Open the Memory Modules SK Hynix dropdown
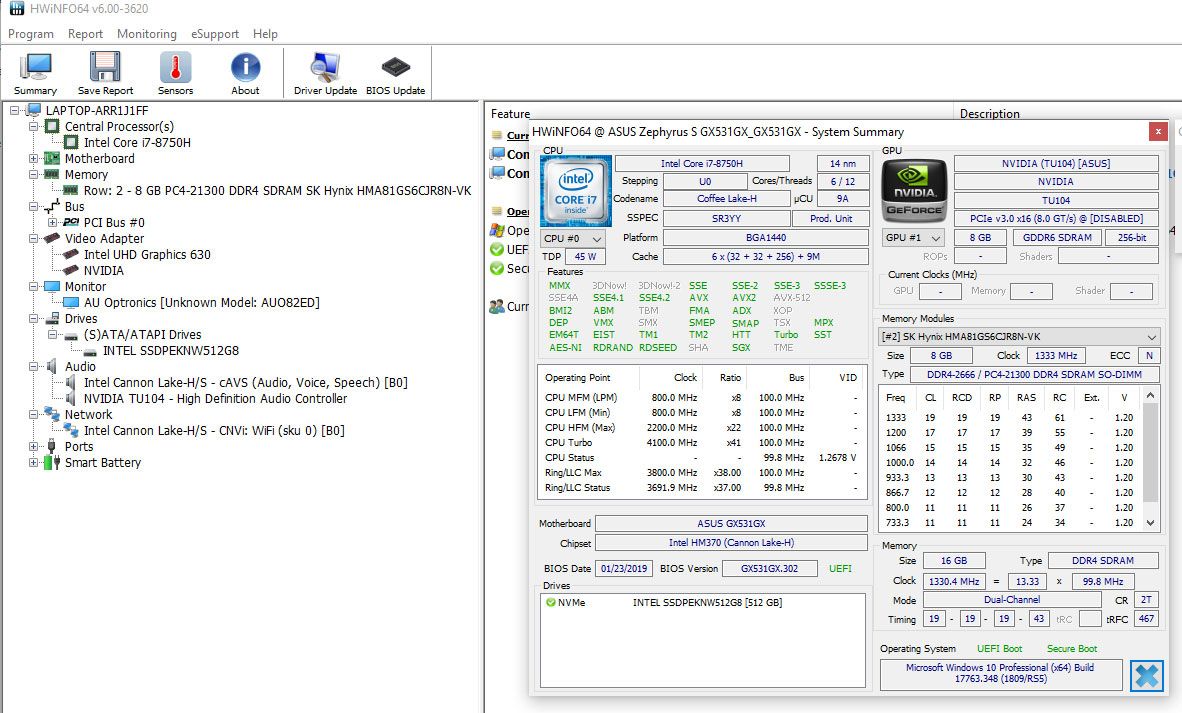The width and height of the screenshot is (1182, 713). pos(1018,336)
